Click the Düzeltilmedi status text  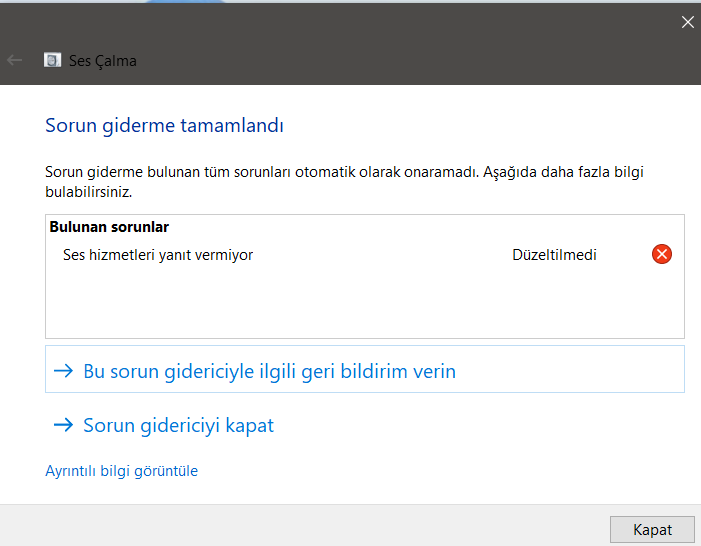(x=554, y=255)
